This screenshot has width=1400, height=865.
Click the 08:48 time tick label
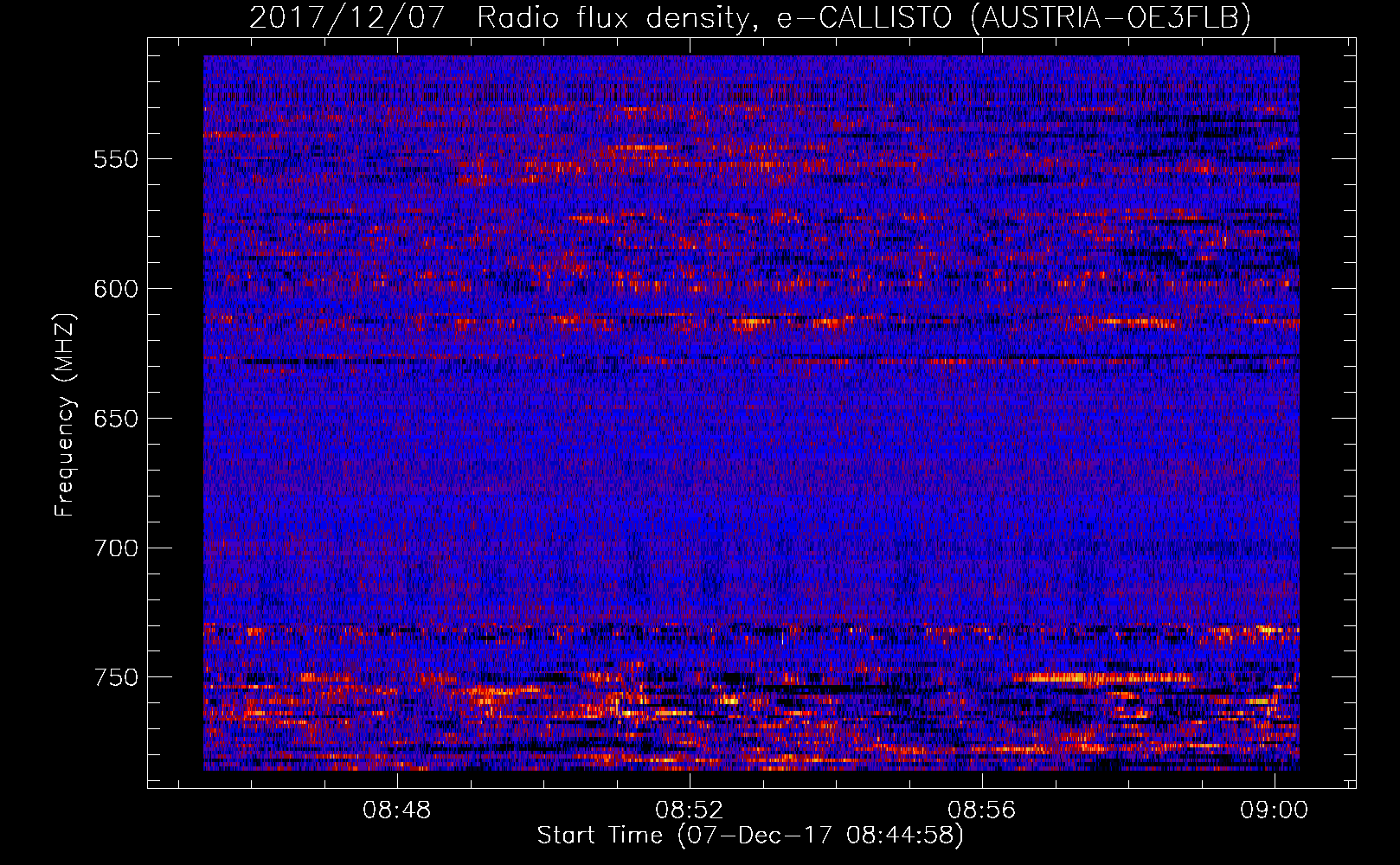coord(397,811)
